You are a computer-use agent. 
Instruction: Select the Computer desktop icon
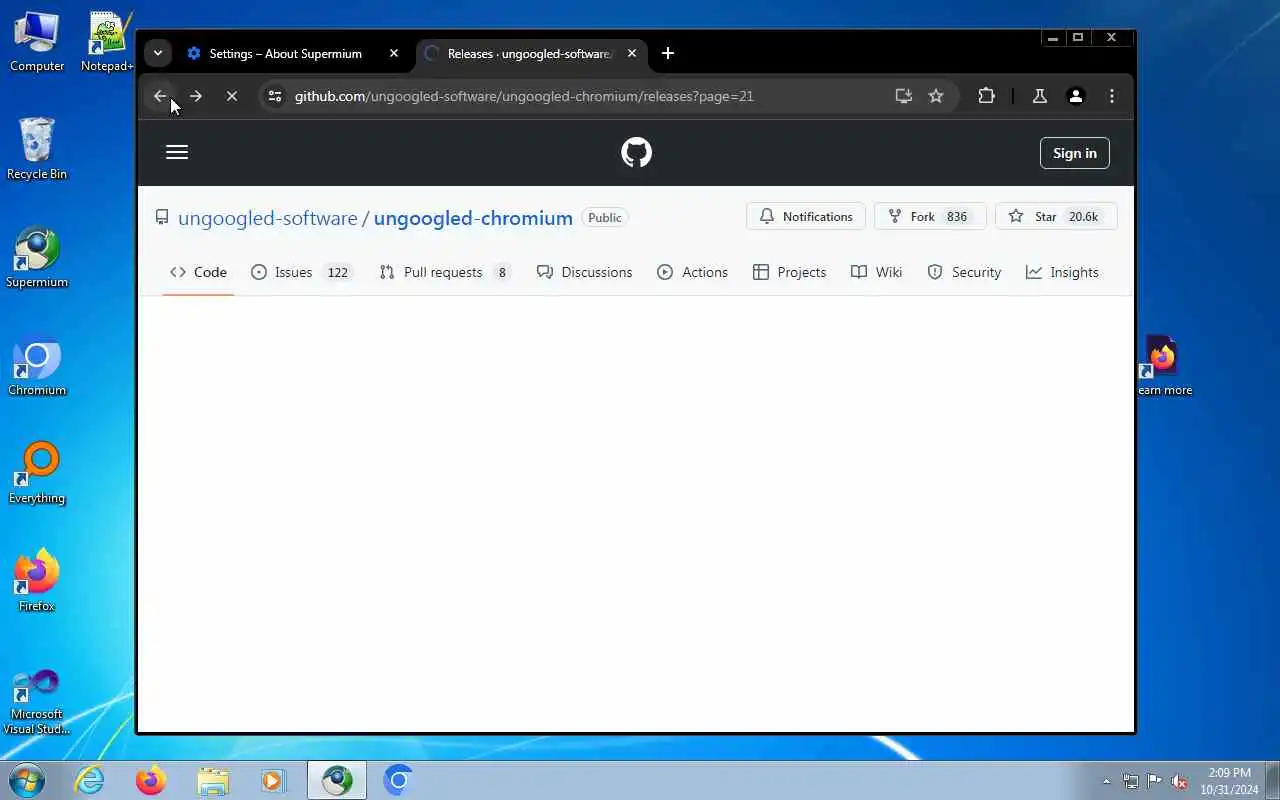tap(37, 42)
